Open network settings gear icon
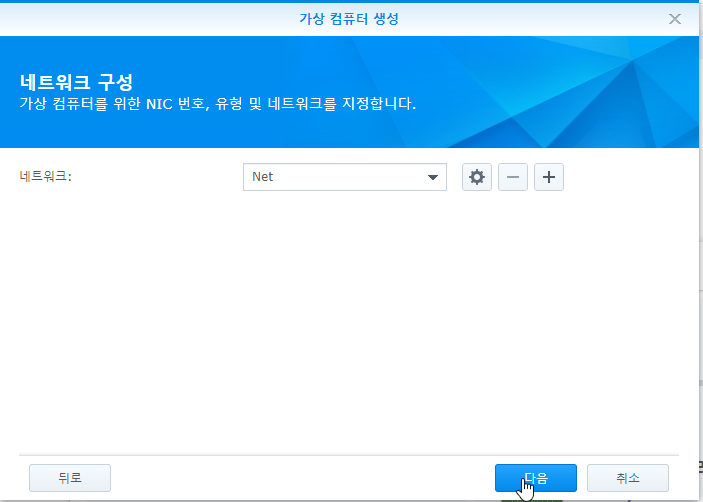The image size is (703, 502). coord(477,177)
